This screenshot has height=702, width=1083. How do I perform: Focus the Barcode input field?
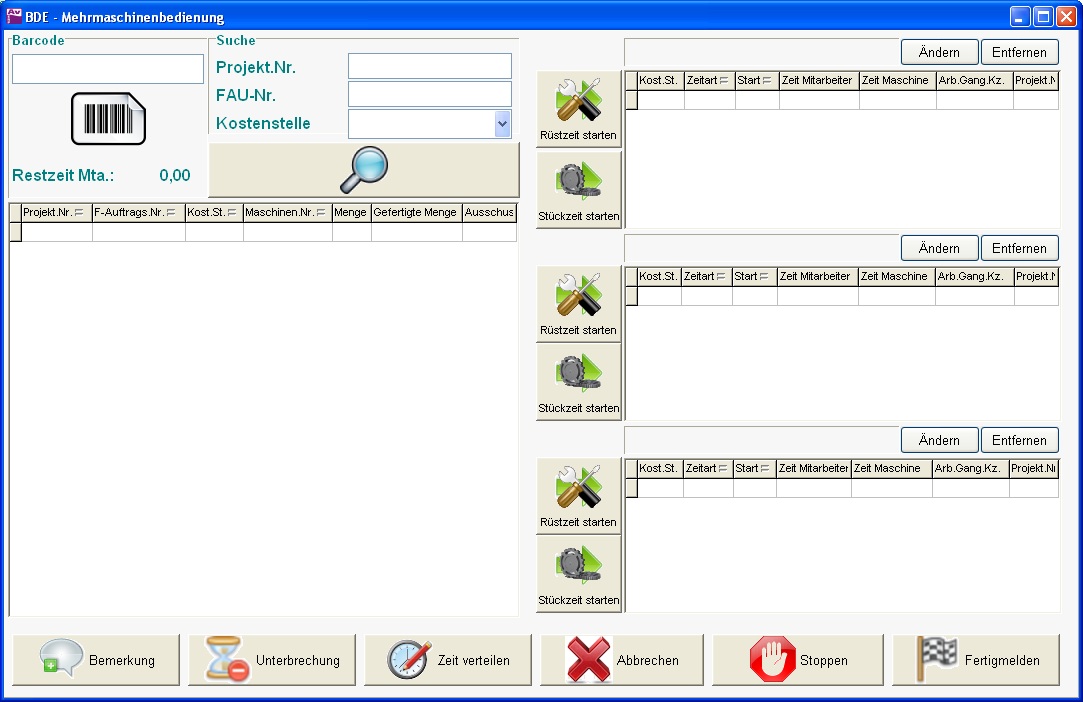pyautogui.click(x=108, y=69)
